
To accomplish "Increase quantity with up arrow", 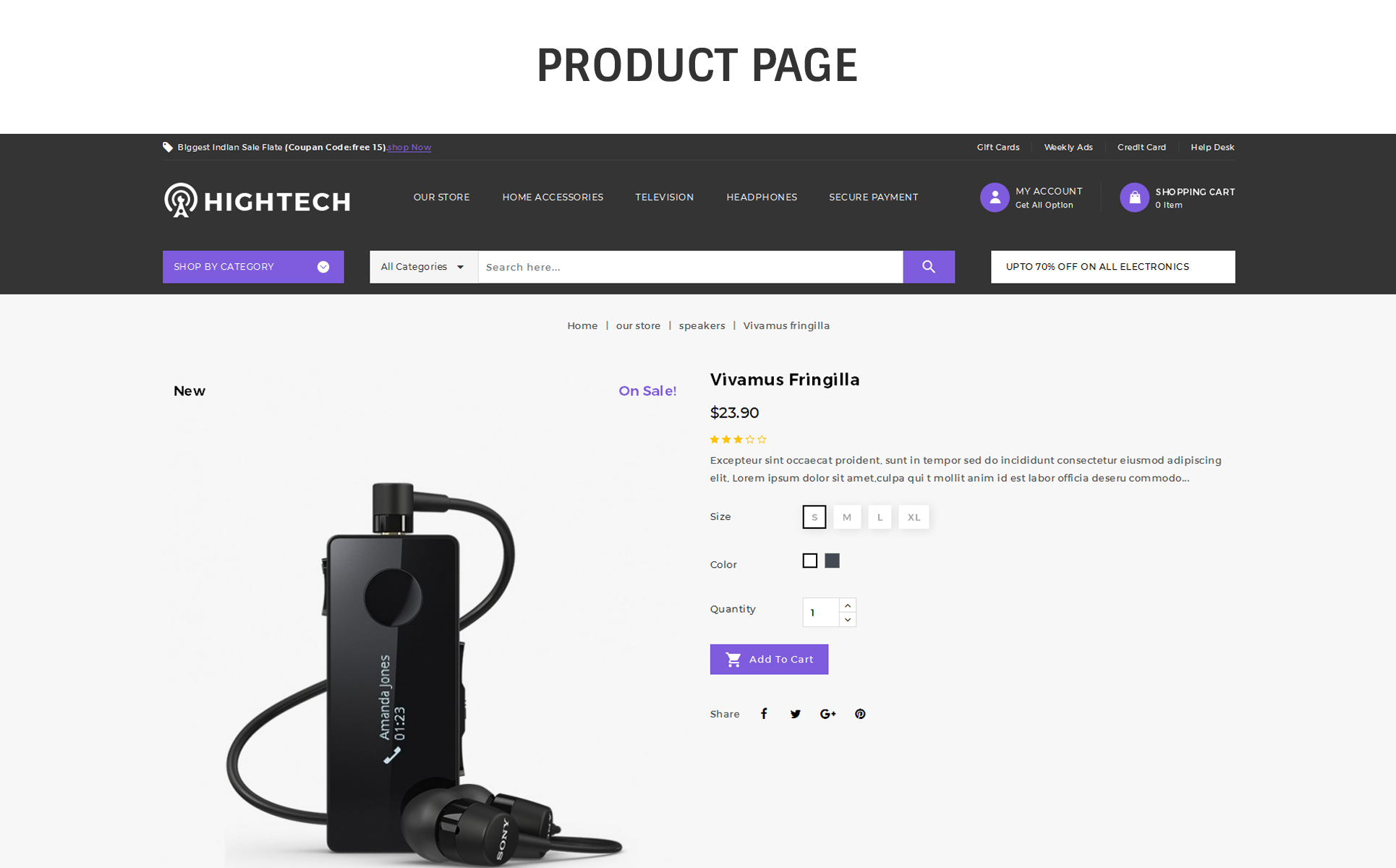I will pyautogui.click(x=848, y=605).
